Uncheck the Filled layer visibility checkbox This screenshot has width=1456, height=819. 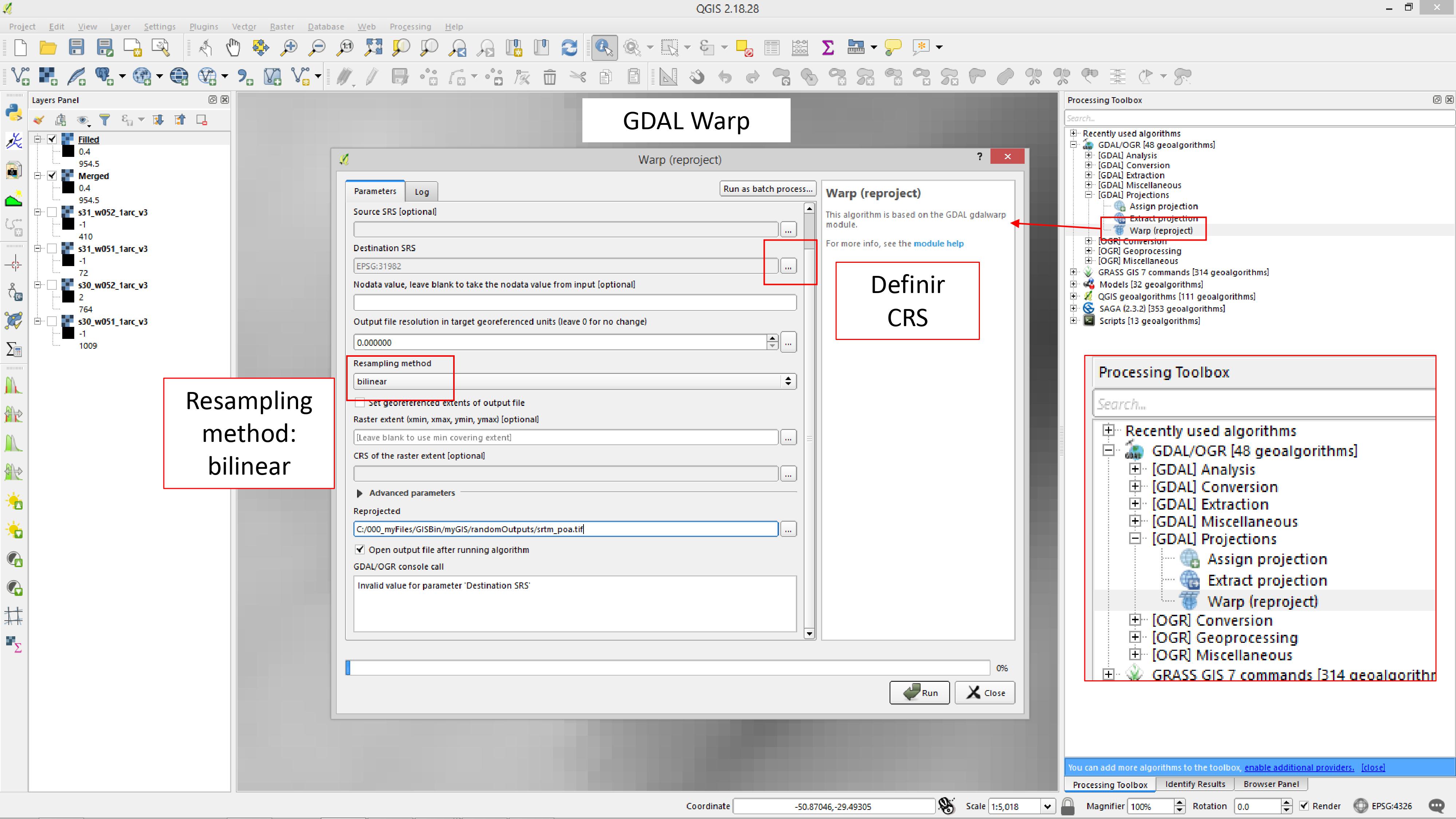click(x=52, y=139)
